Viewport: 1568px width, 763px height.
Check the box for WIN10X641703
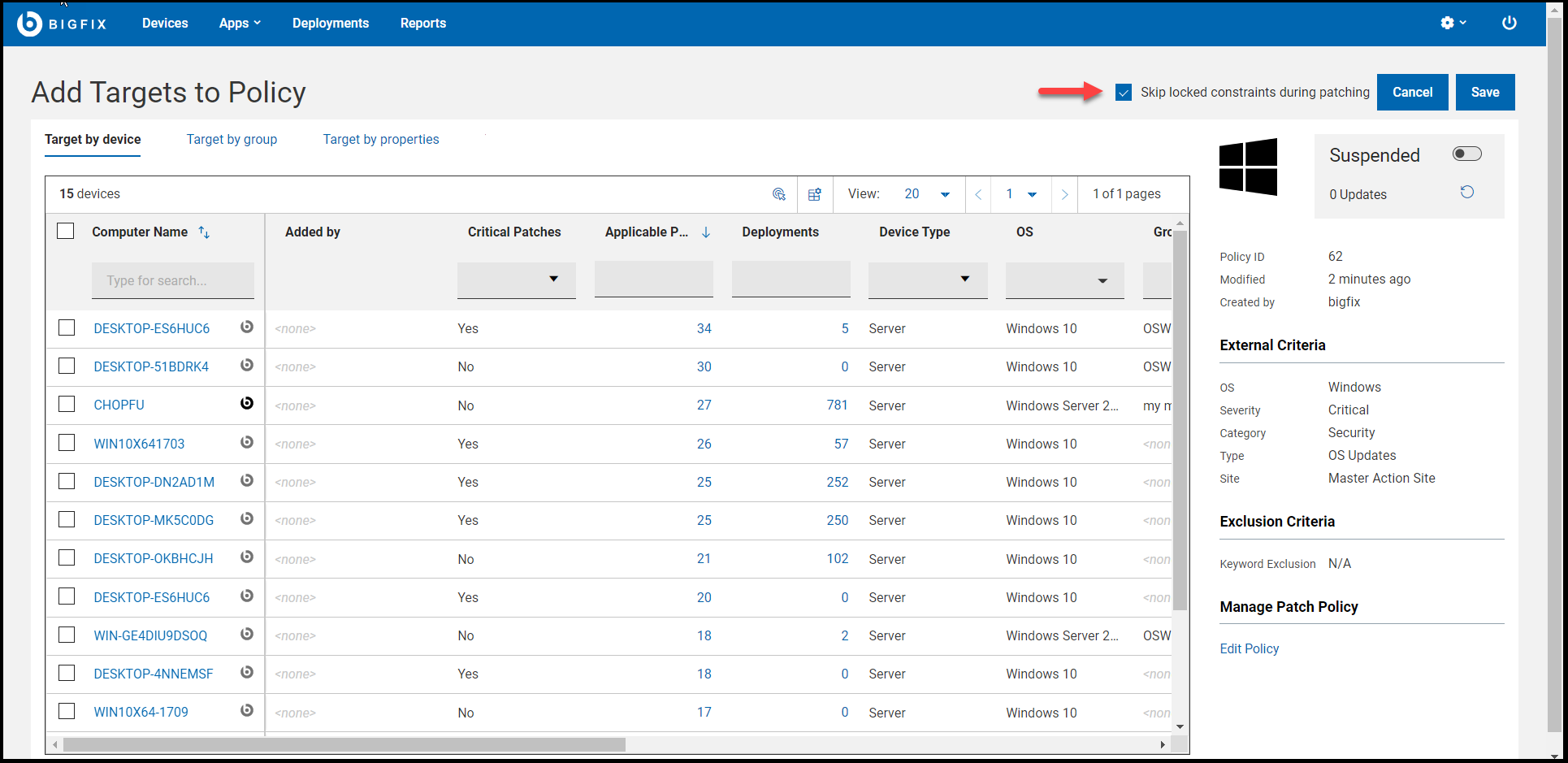tap(67, 443)
